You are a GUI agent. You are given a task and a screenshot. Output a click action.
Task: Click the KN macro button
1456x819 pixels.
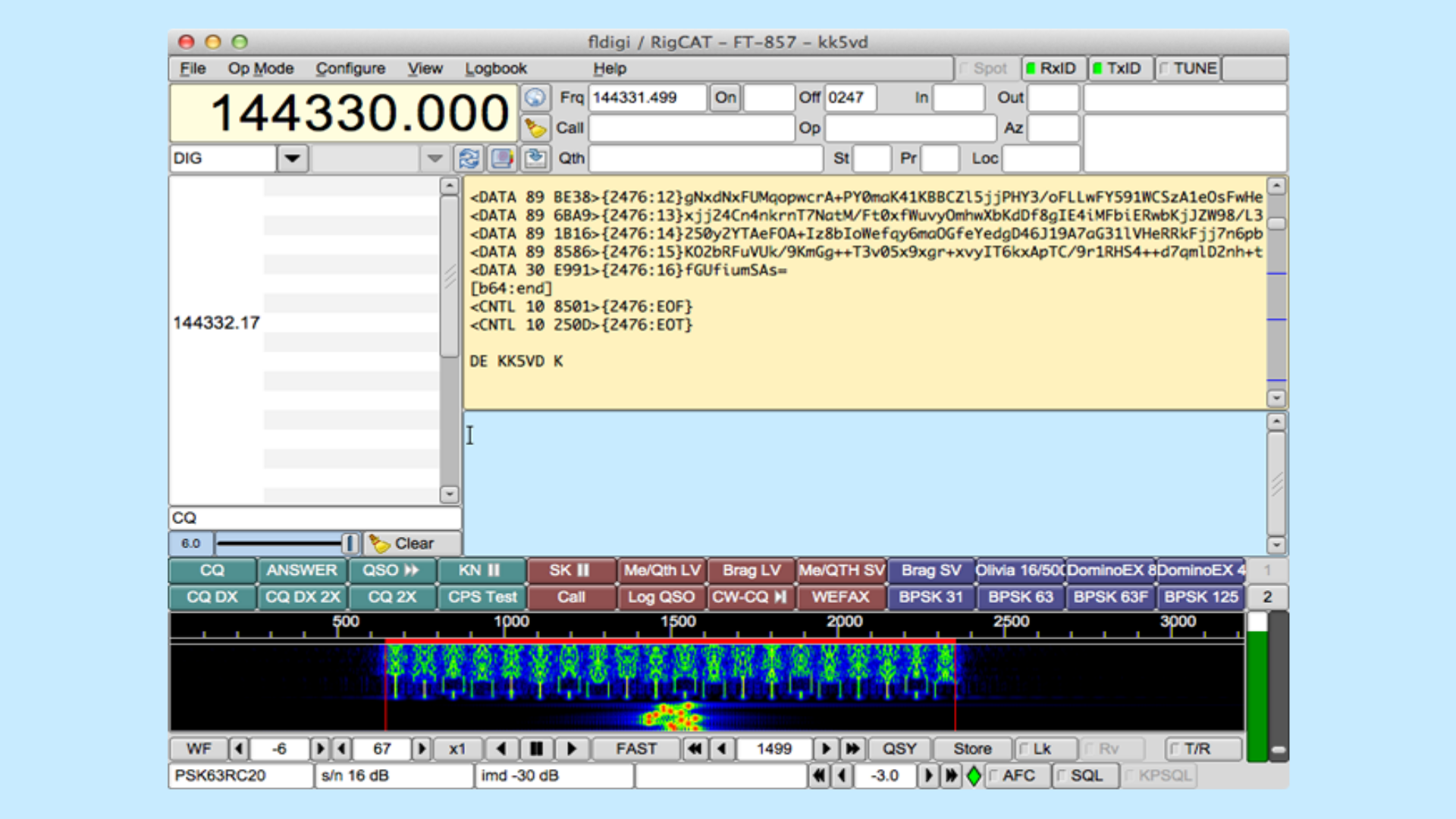pyautogui.click(x=481, y=570)
